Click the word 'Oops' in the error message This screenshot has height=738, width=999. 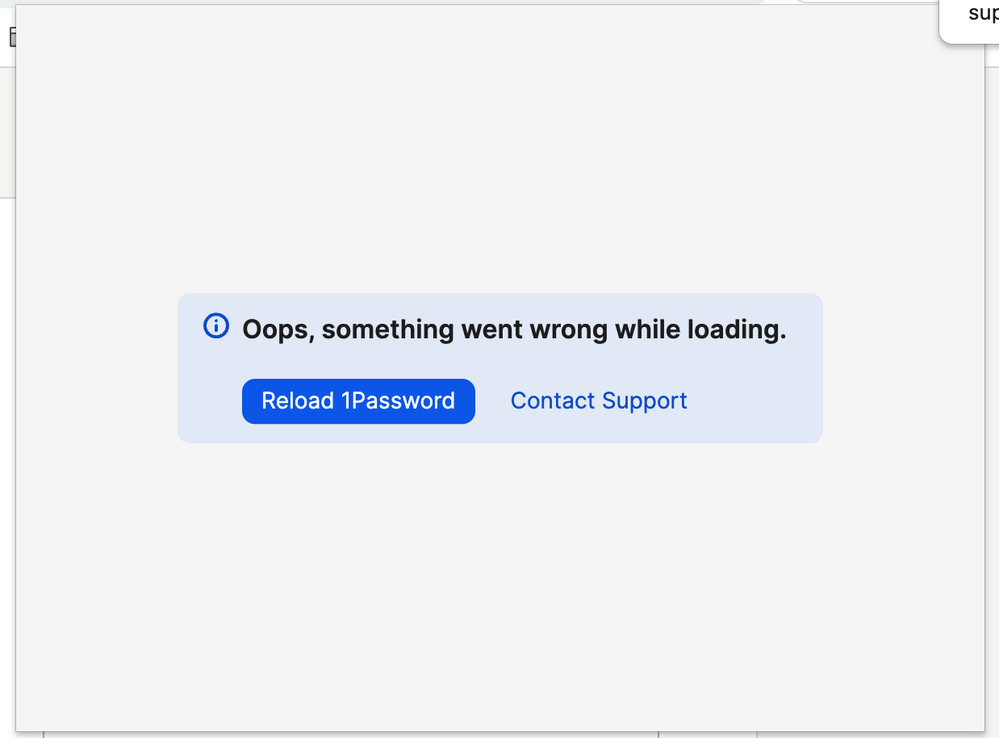pos(275,329)
